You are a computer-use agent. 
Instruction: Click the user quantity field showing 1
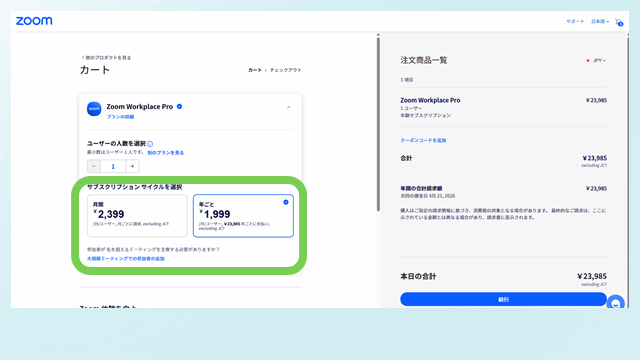point(113,166)
